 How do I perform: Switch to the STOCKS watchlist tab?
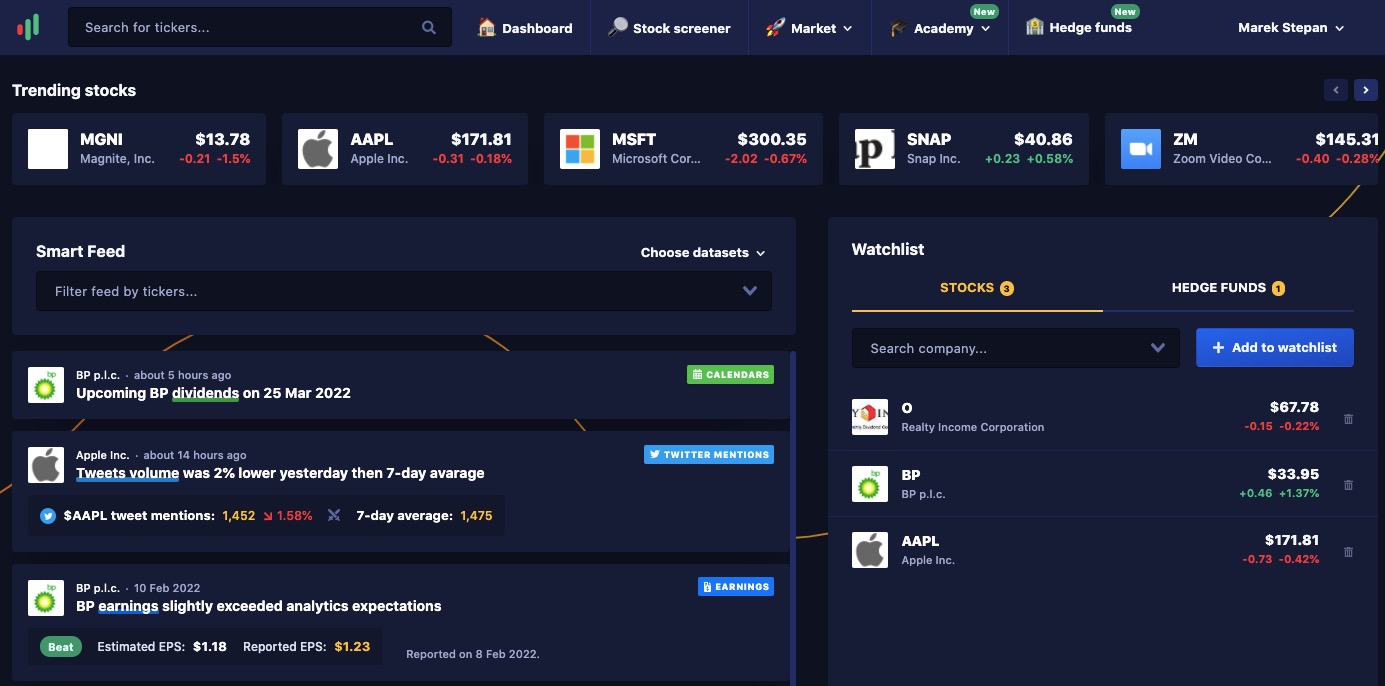click(x=977, y=288)
